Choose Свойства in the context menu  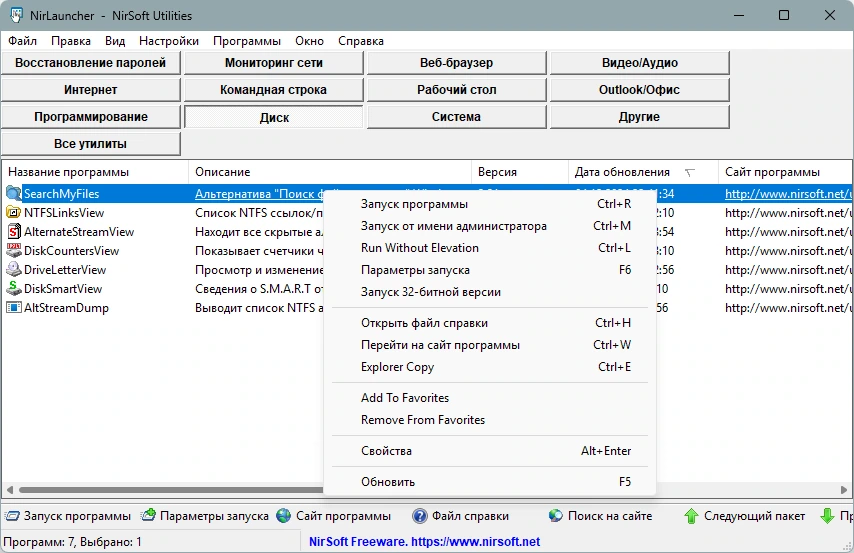(x=490, y=451)
